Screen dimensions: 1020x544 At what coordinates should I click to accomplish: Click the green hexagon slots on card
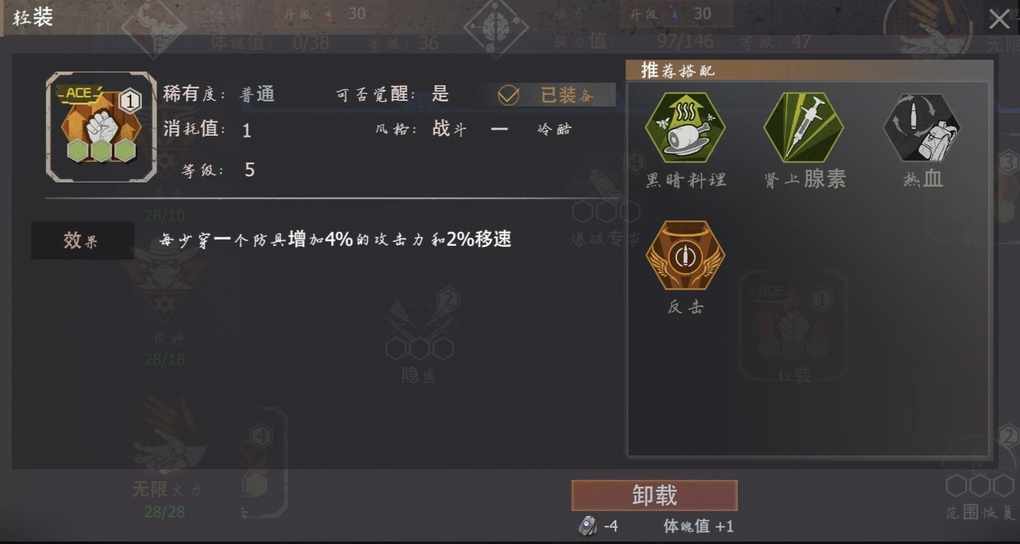point(101,151)
